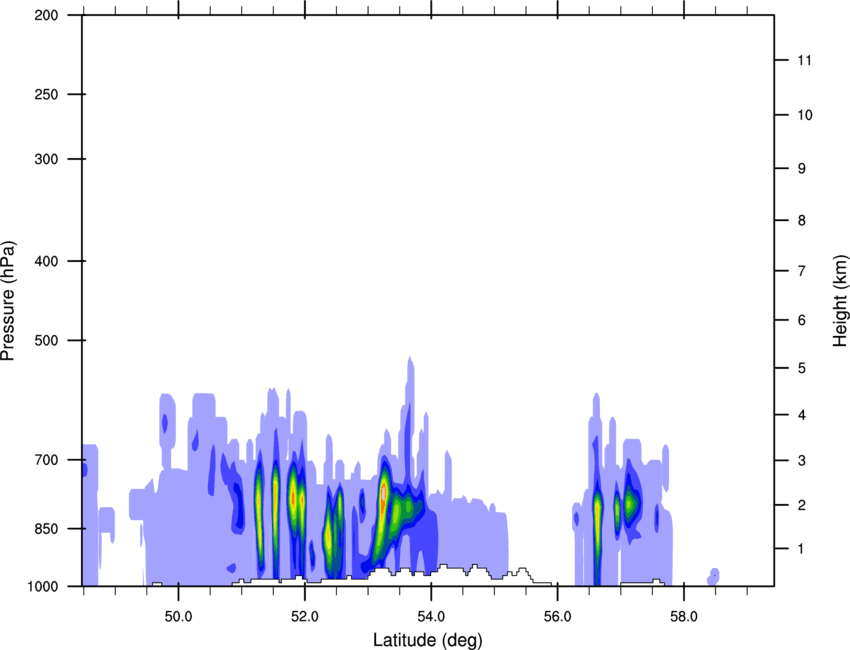Click the 54.0 latitude tick label
The image size is (850, 650).
click(x=431, y=617)
